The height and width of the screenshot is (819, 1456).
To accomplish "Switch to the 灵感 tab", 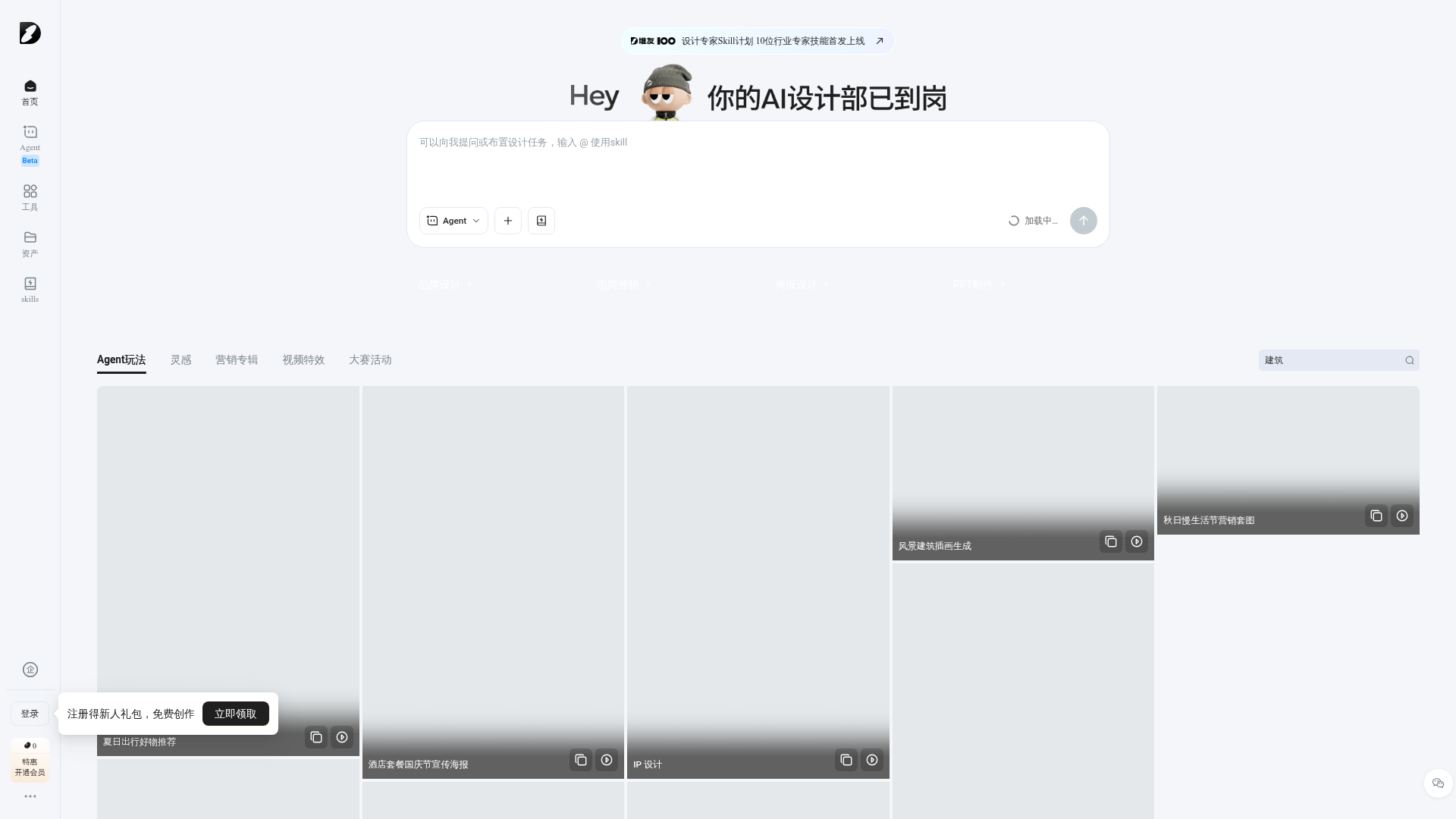I will [x=180, y=360].
